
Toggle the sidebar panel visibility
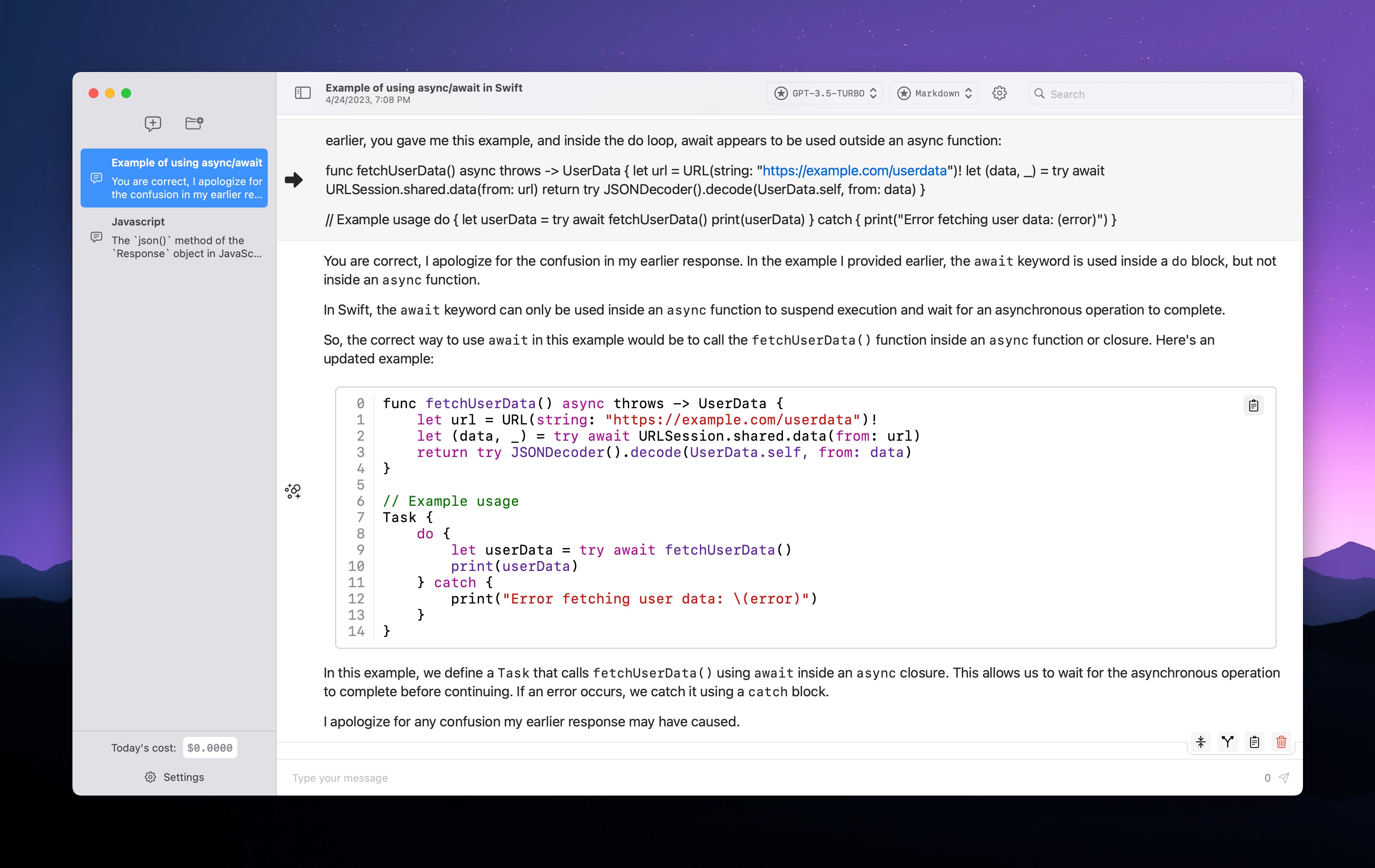pyautogui.click(x=303, y=93)
